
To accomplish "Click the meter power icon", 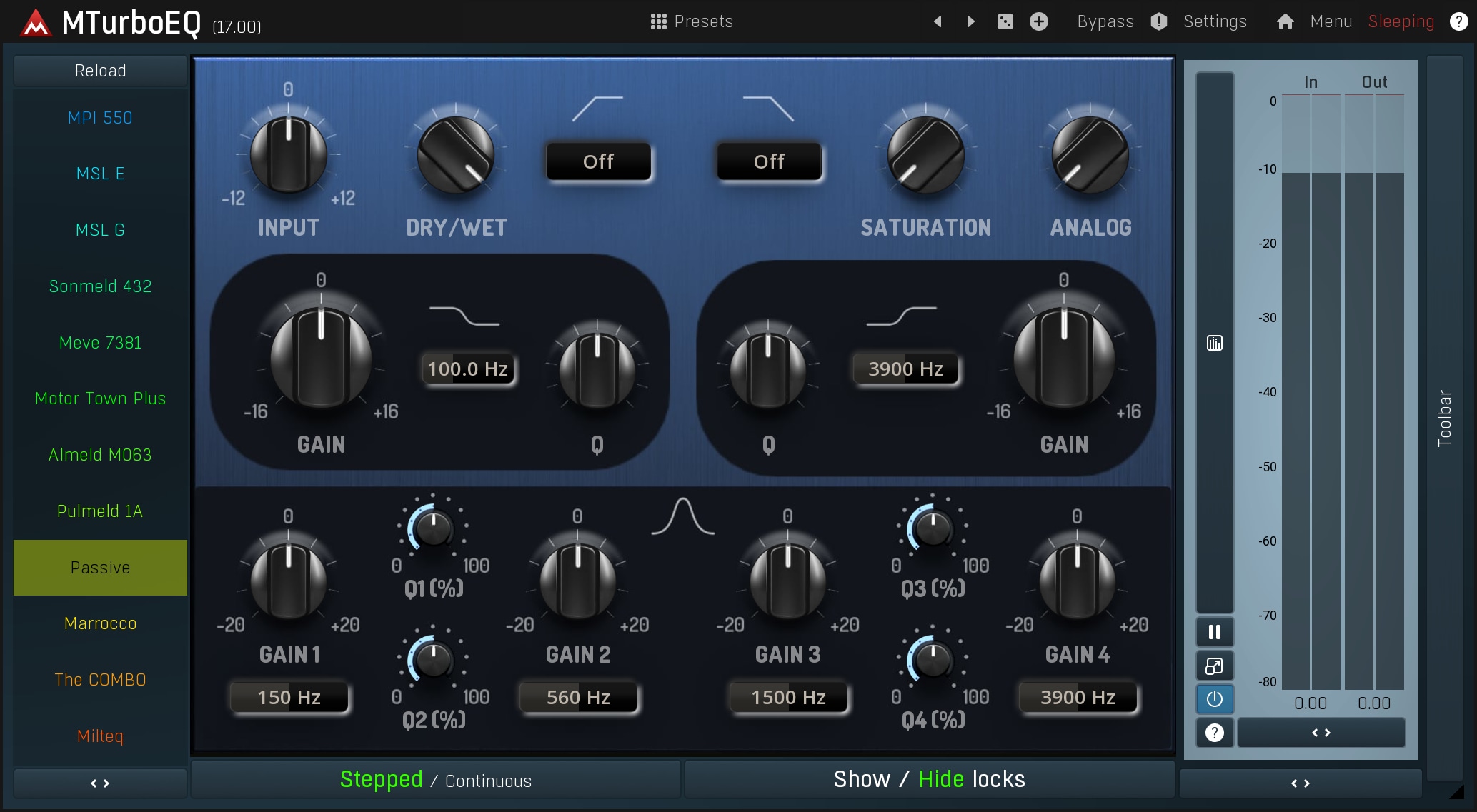I will click(x=1214, y=699).
